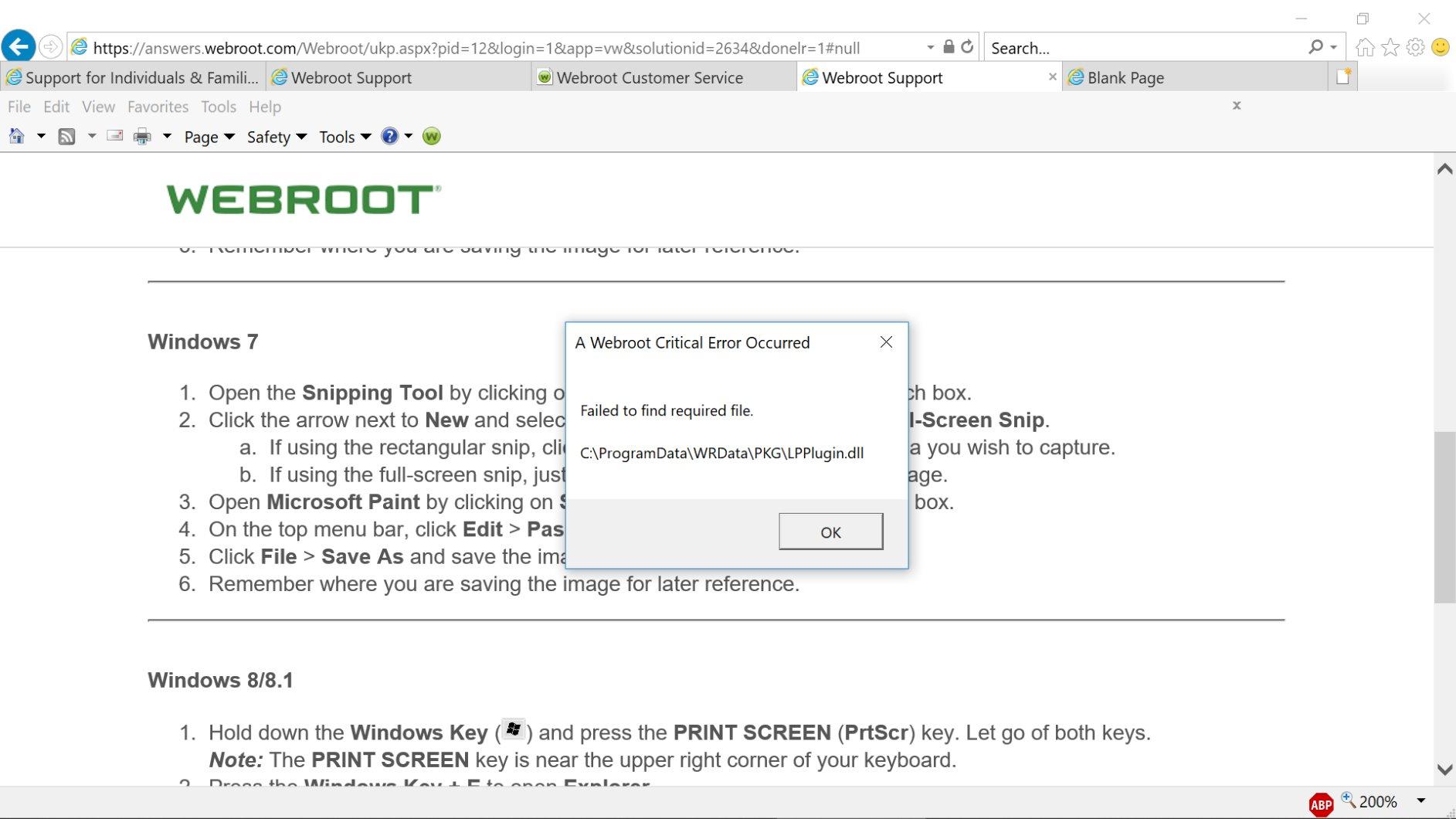Screen dimensions: 1456x819
Task: Switch to the first Webroot Support tab
Action: click(x=399, y=77)
